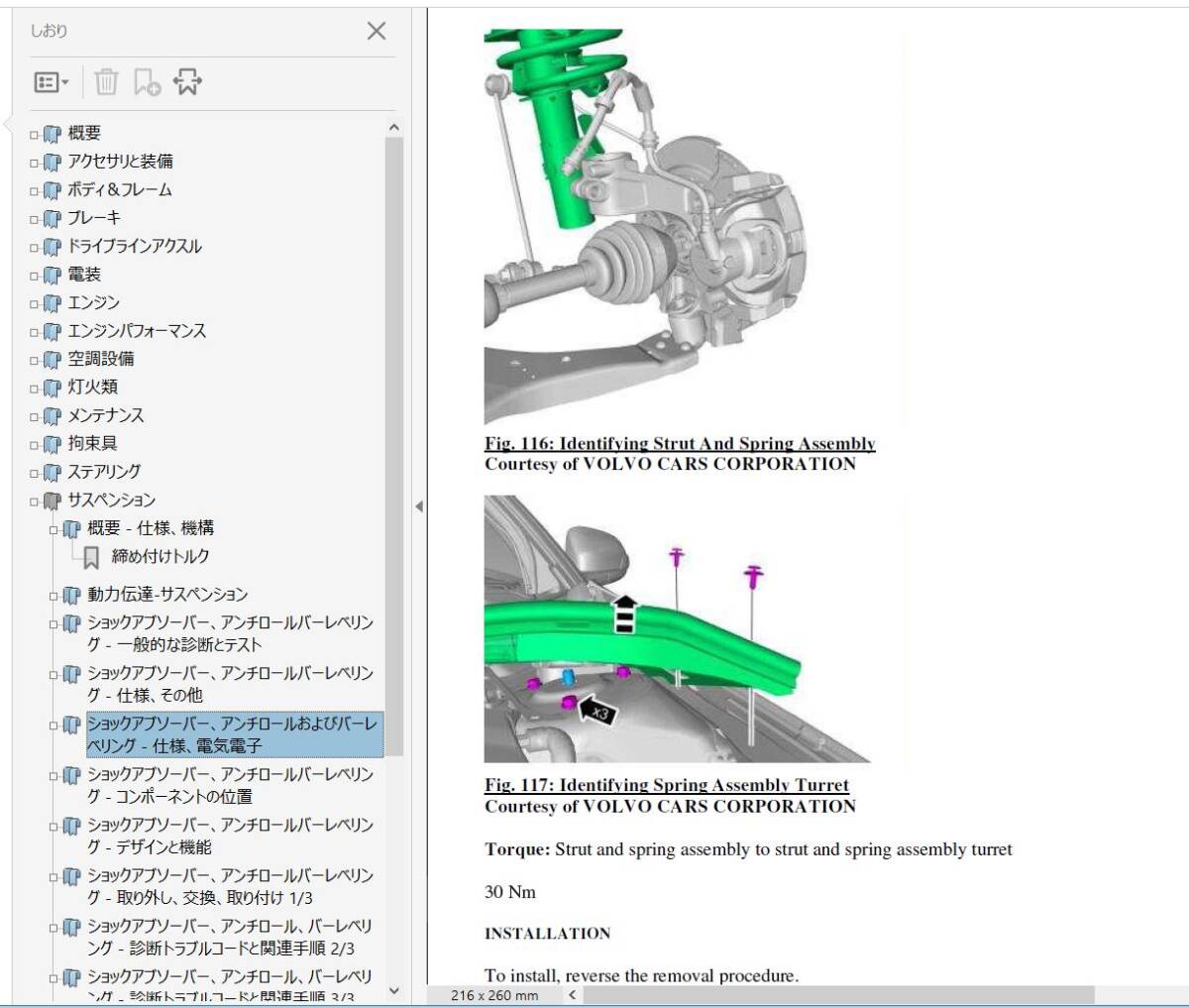Click the add new bookmark icon

[147, 82]
